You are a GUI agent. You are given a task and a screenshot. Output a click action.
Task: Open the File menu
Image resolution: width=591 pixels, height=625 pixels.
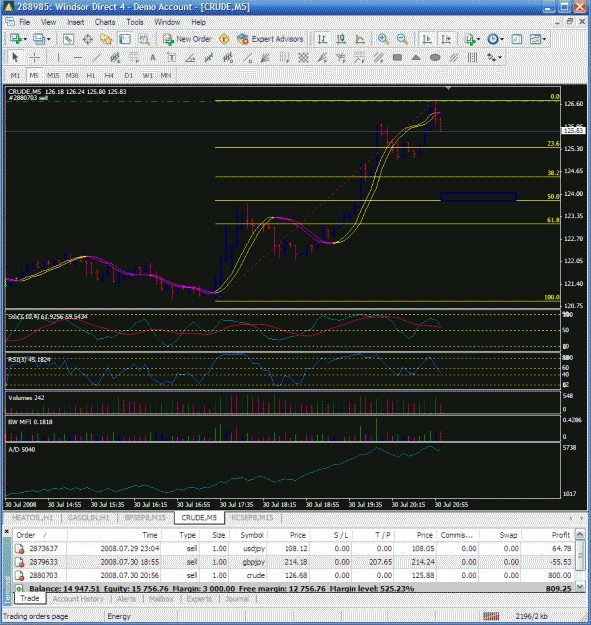click(24, 22)
